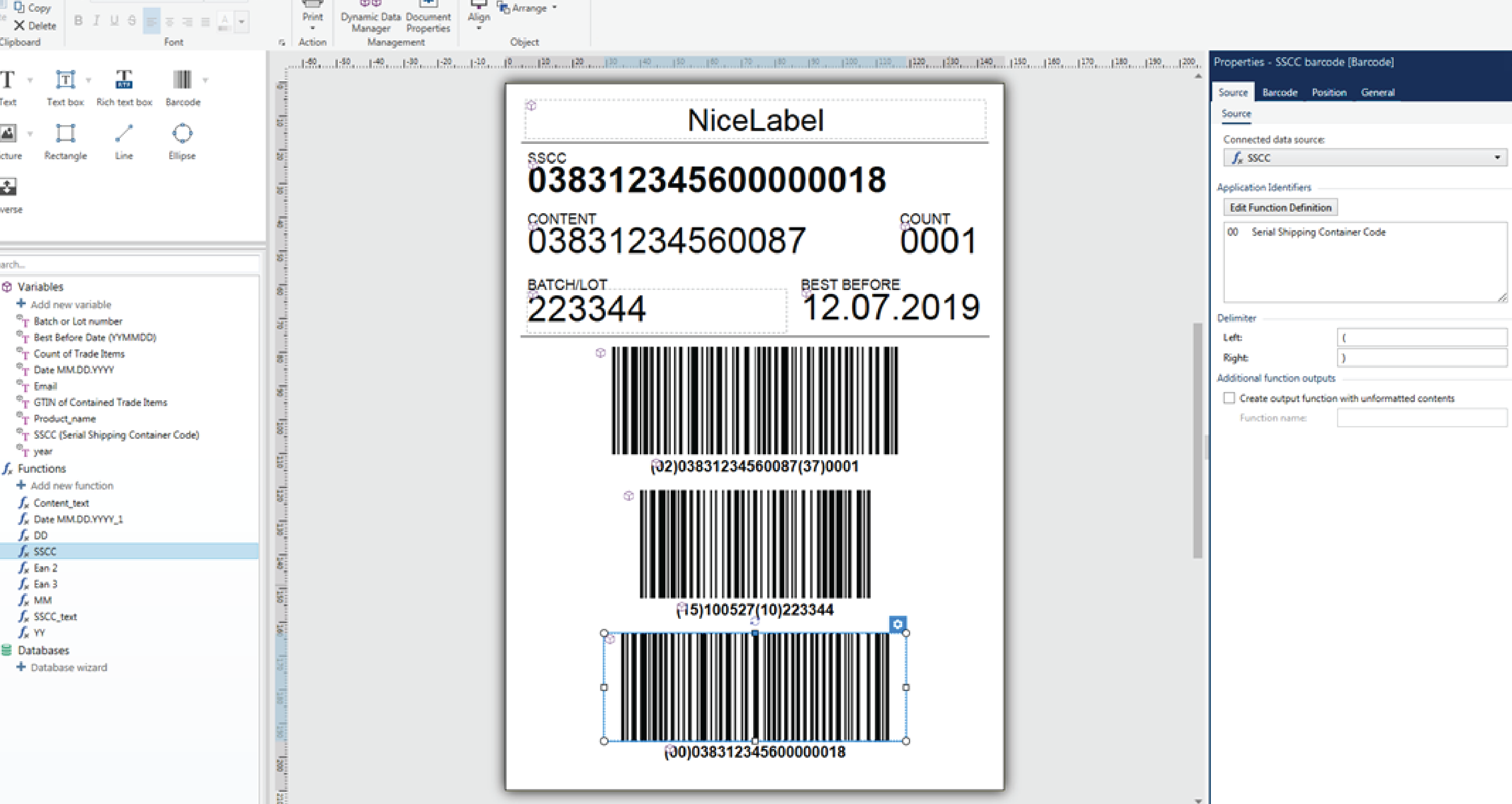Select Best Before Date (YYMMDD) variable

tap(95, 337)
